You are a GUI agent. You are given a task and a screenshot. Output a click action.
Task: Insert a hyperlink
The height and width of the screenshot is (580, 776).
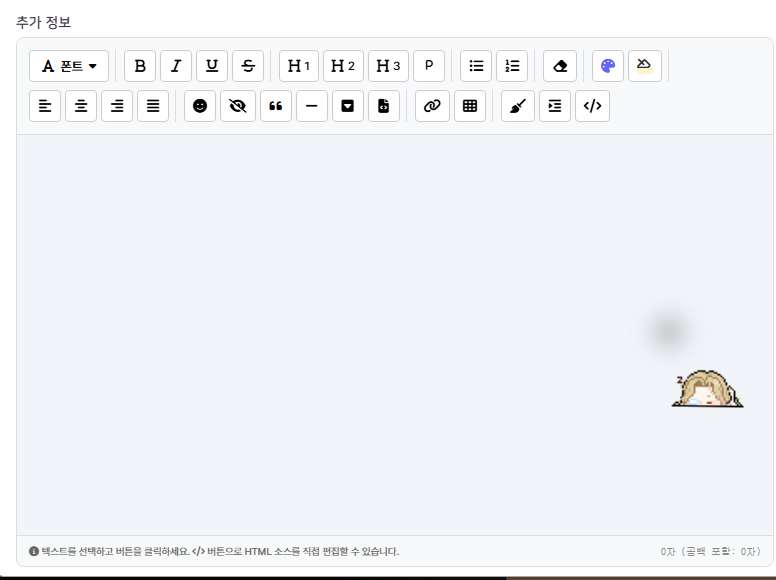[432, 106]
